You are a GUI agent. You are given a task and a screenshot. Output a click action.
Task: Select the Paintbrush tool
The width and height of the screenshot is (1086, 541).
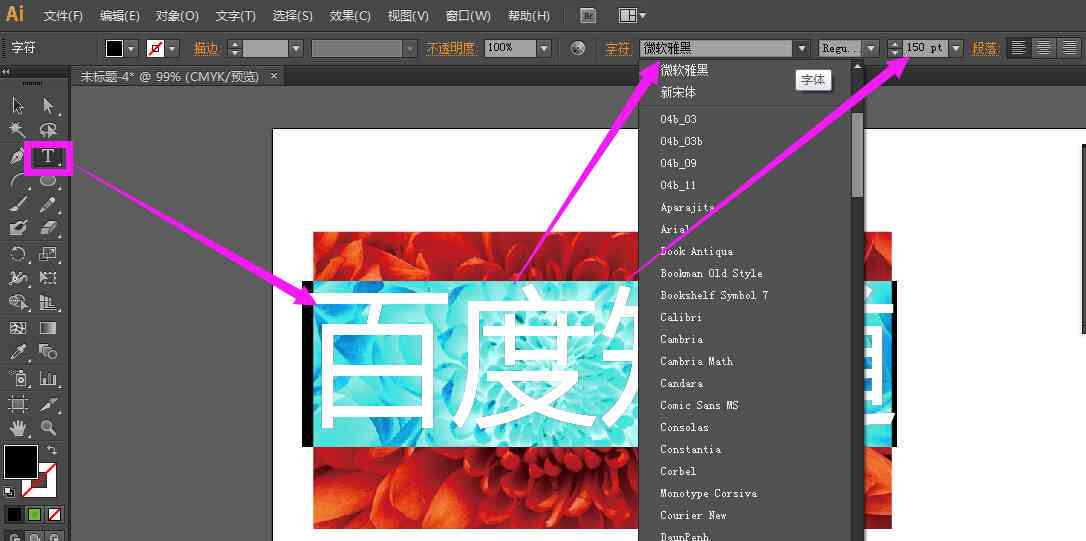click(x=18, y=204)
